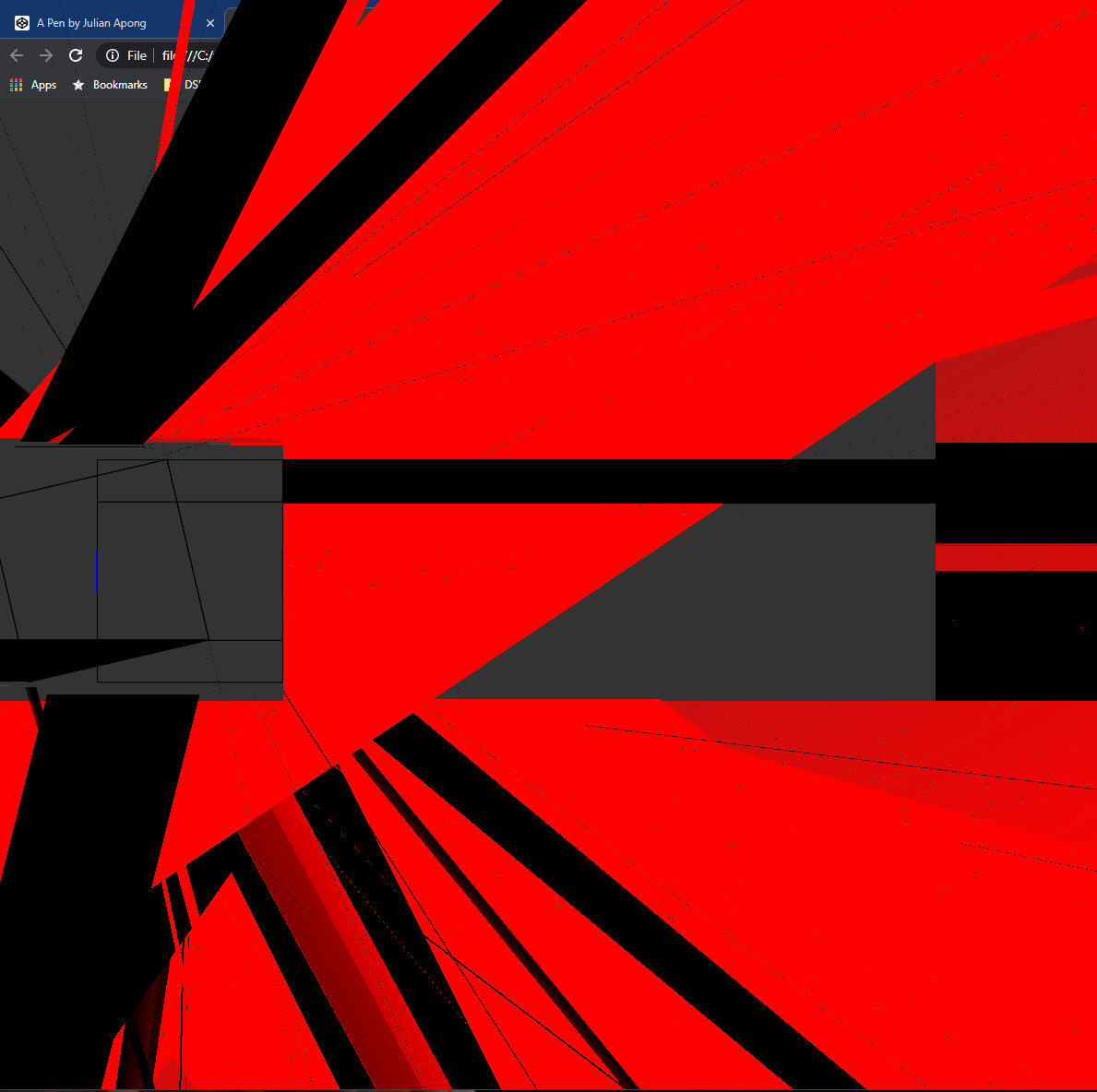
Task: Reload the page with refresh icon
Action: [76, 55]
